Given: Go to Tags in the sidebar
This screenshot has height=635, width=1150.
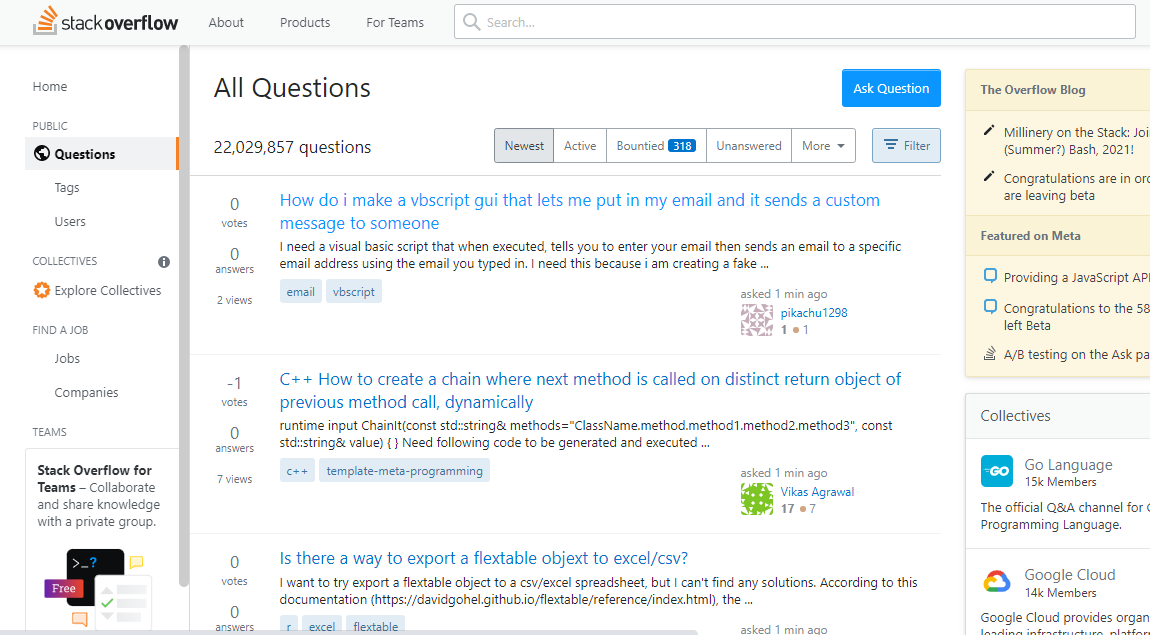Looking at the screenshot, I should point(67,188).
